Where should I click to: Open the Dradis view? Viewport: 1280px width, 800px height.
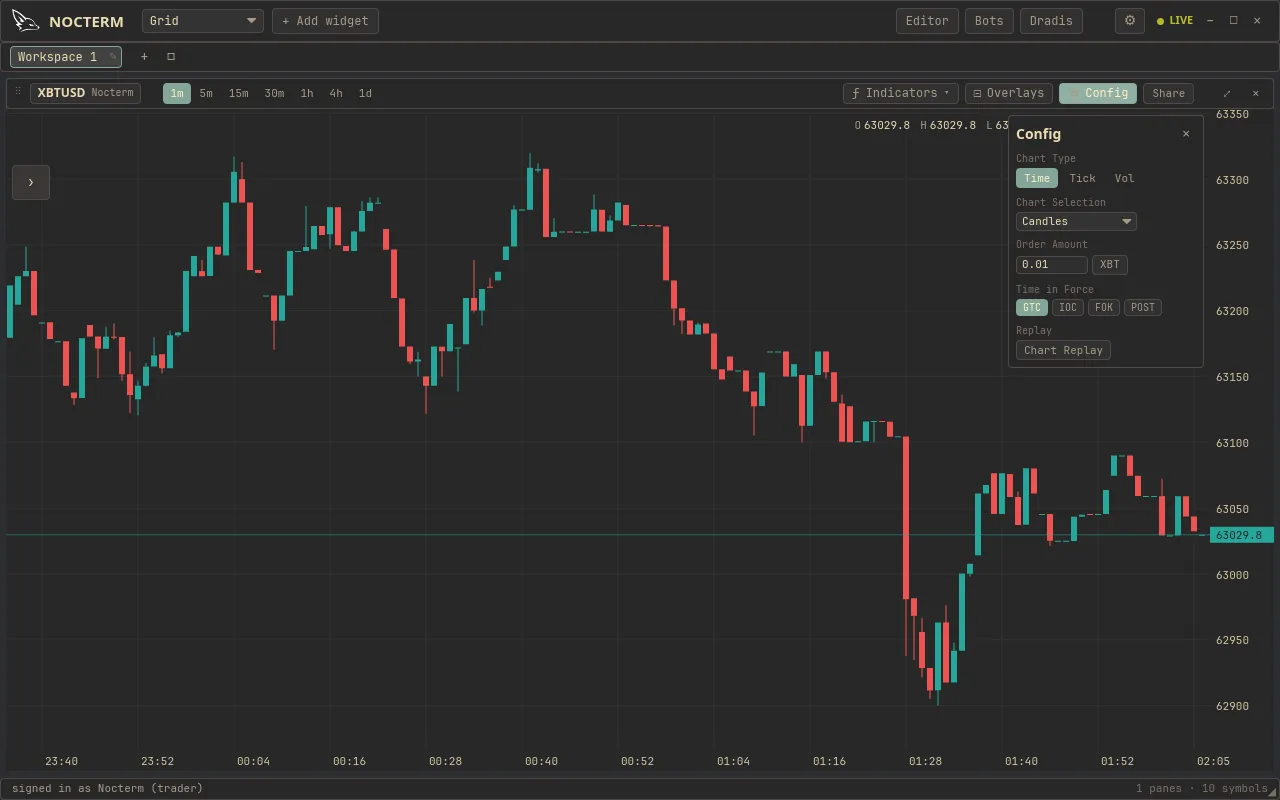point(1051,21)
